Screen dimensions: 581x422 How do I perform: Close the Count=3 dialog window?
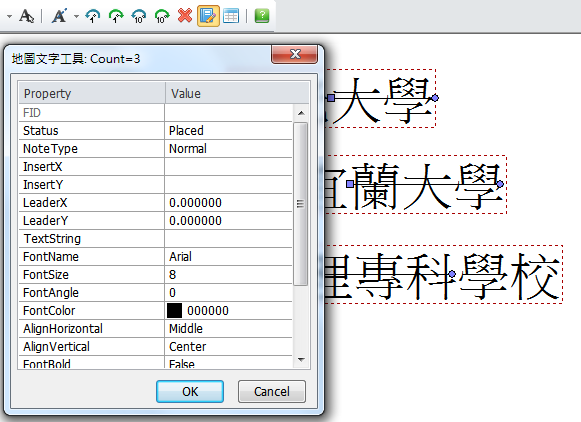(295, 54)
